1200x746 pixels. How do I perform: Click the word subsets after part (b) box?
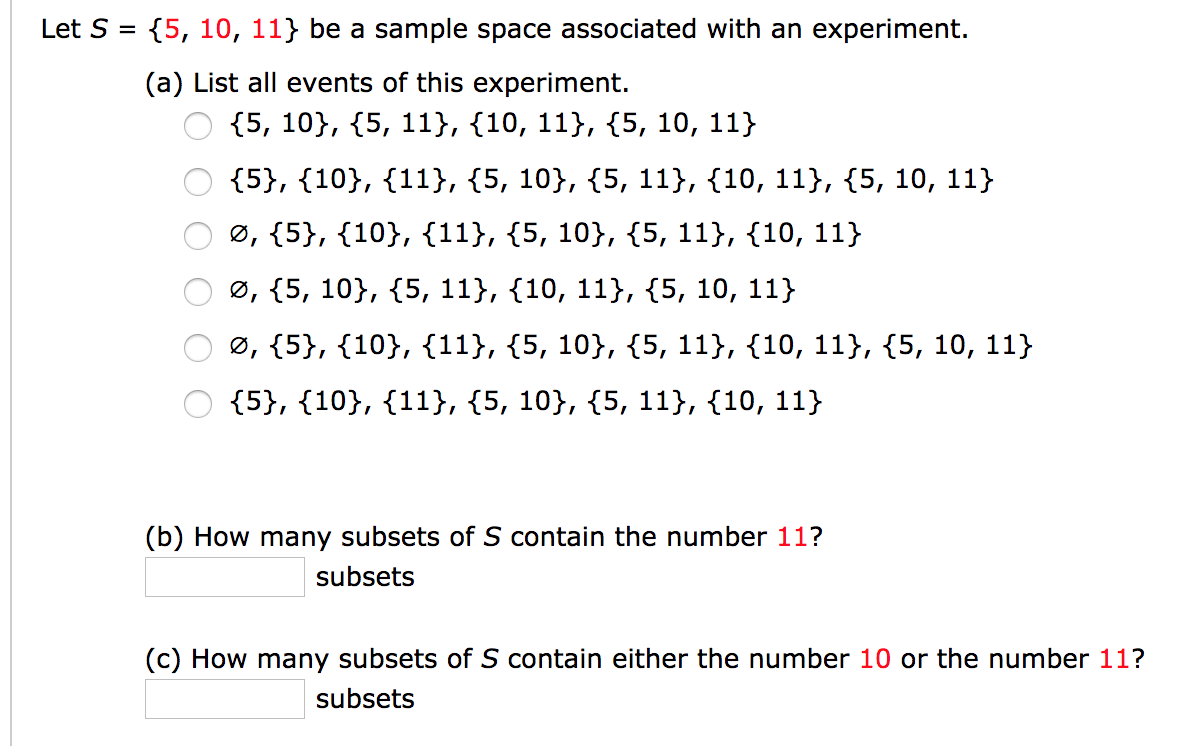pos(365,577)
